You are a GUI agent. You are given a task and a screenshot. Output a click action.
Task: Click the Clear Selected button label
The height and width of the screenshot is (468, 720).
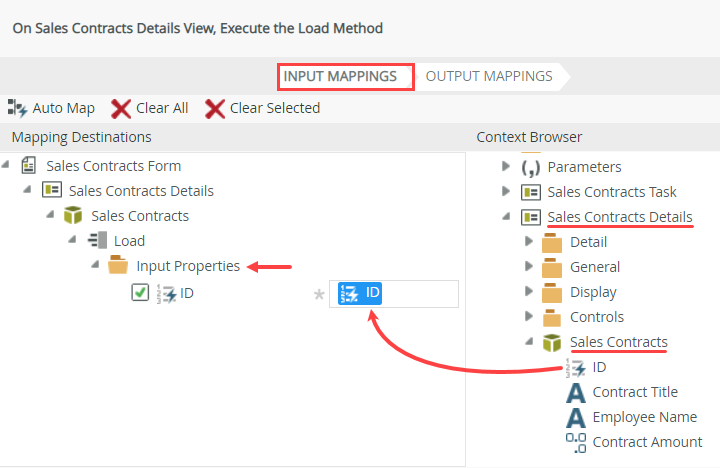pos(275,108)
